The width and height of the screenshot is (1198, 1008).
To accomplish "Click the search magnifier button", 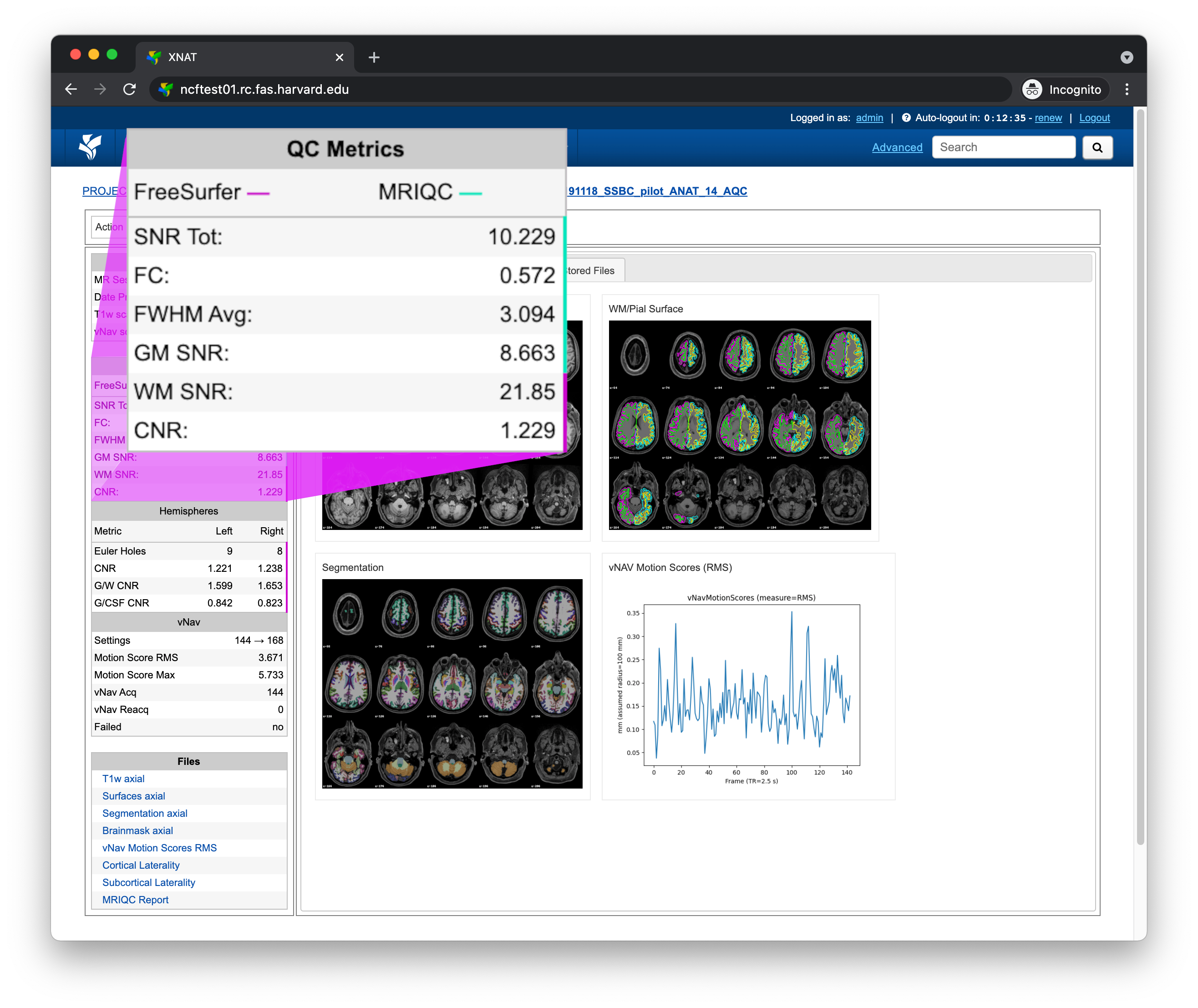I will tap(1097, 148).
